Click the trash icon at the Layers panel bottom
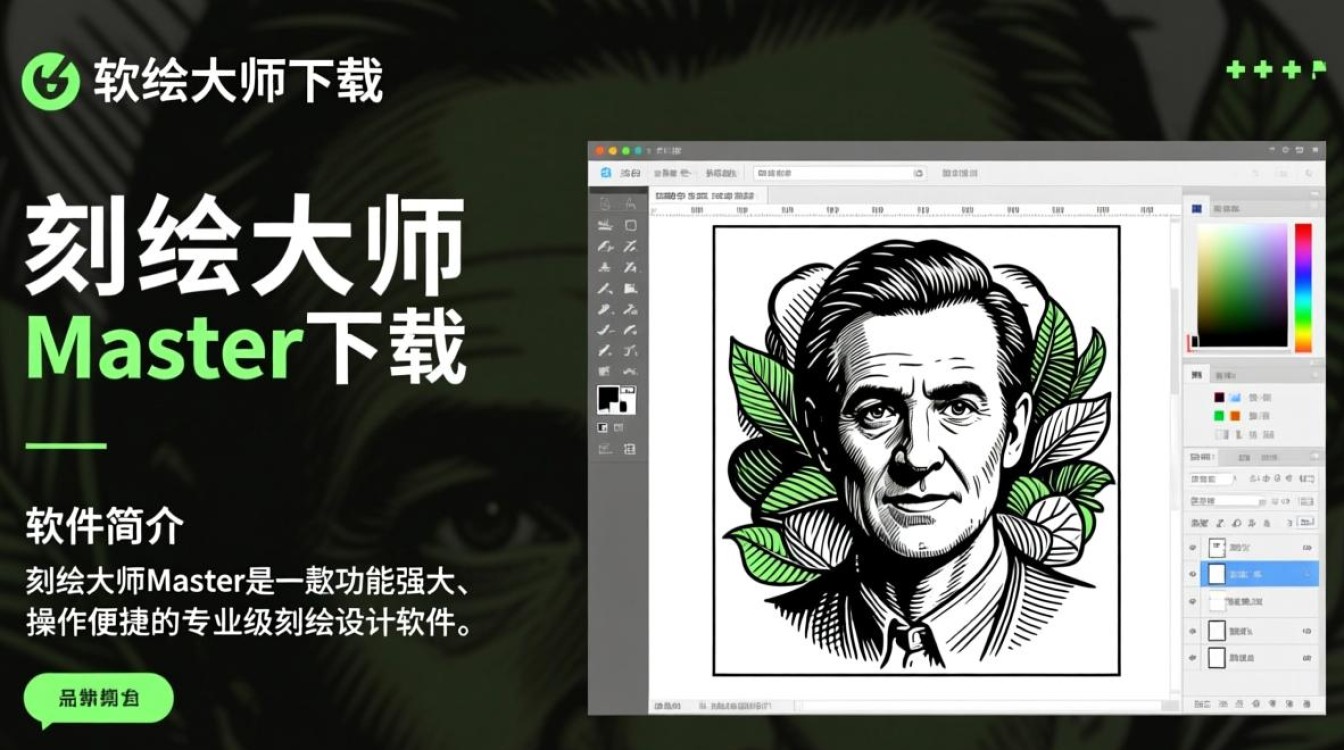The width and height of the screenshot is (1344, 750). (1308, 703)
